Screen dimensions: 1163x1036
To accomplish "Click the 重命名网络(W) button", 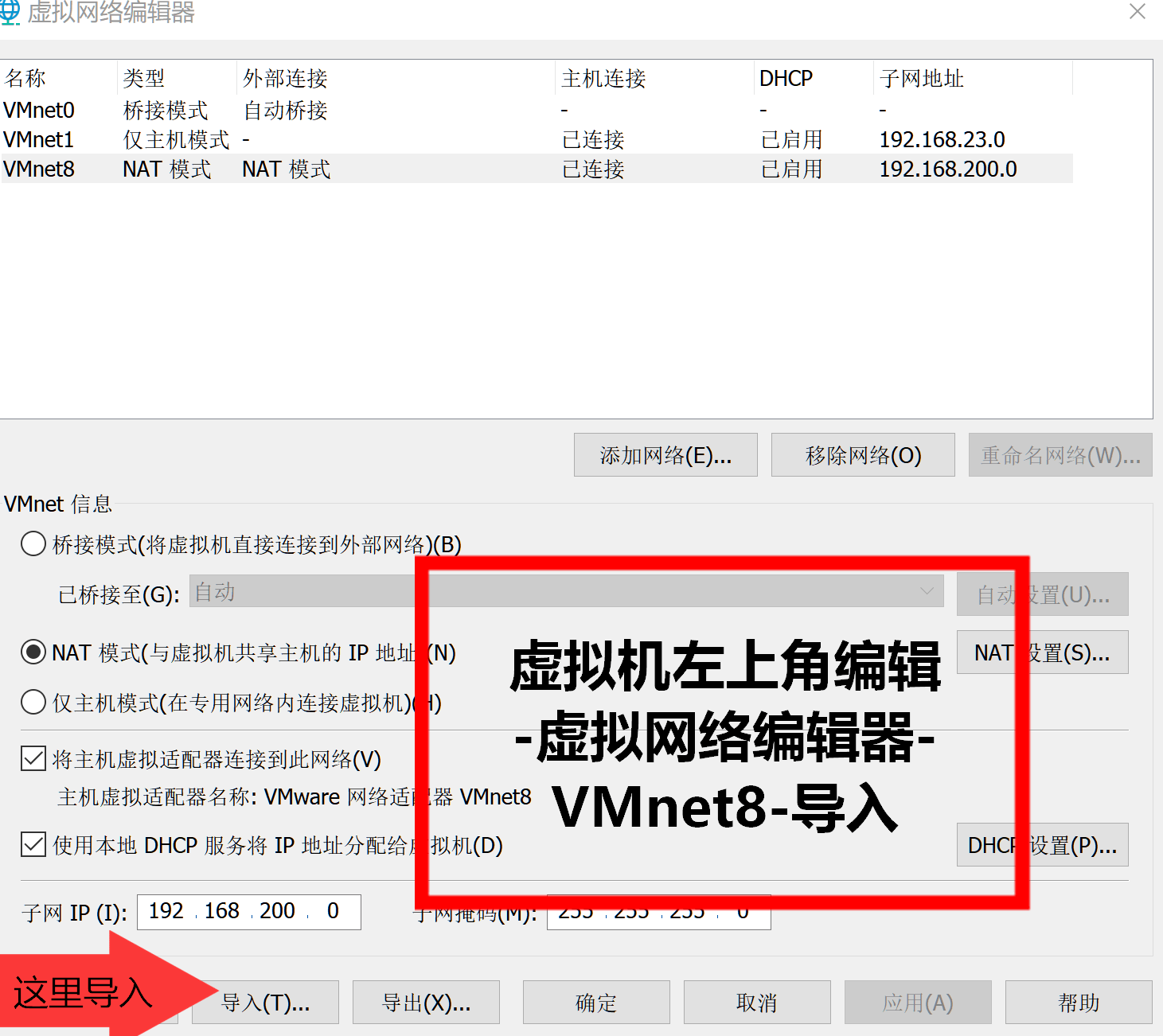I will click(x=1060, y=454).
